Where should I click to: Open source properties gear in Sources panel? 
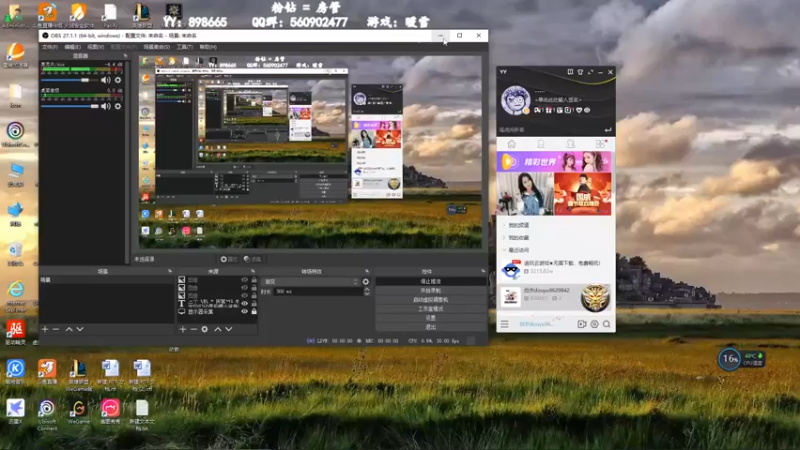click(x=205, y=329)
